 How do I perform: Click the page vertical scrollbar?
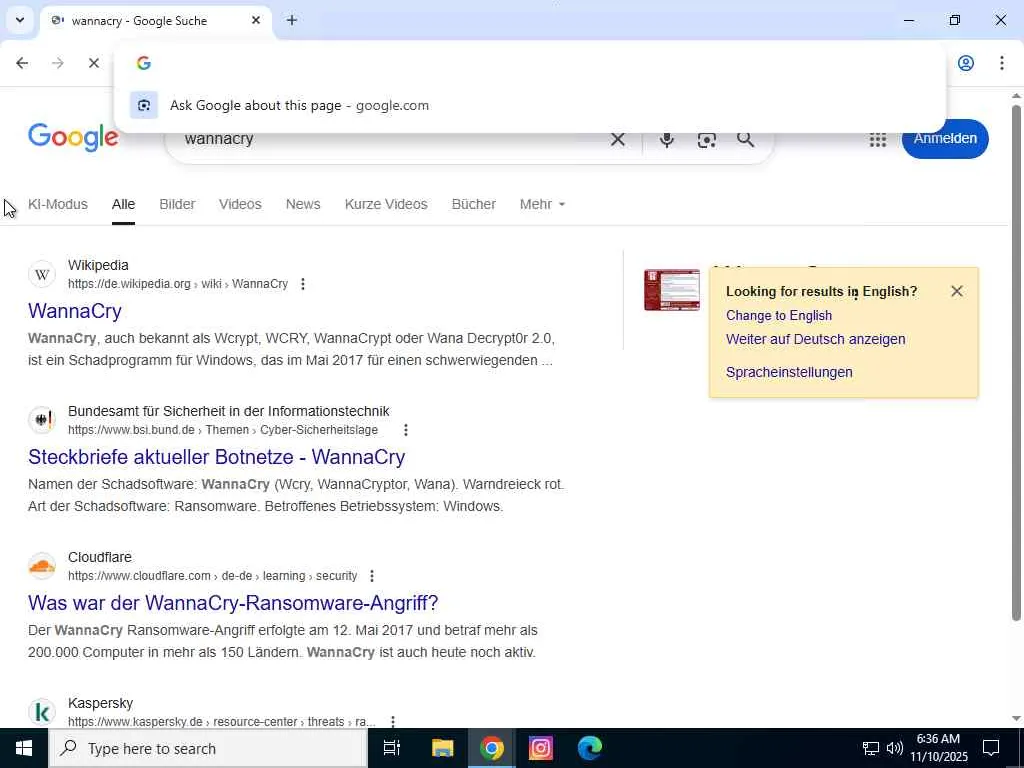[1016, 362]
